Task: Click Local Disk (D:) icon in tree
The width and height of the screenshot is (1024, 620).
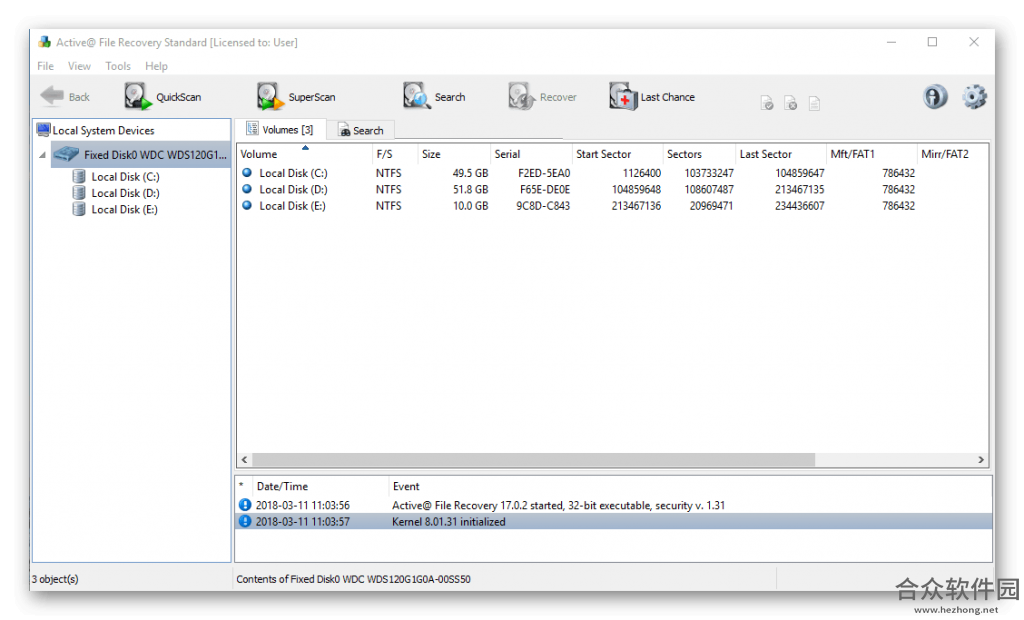Action: point(79,193)
